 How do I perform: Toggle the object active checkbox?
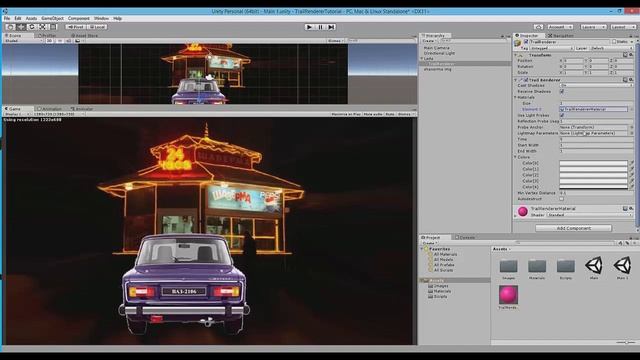tap(526, 42)
